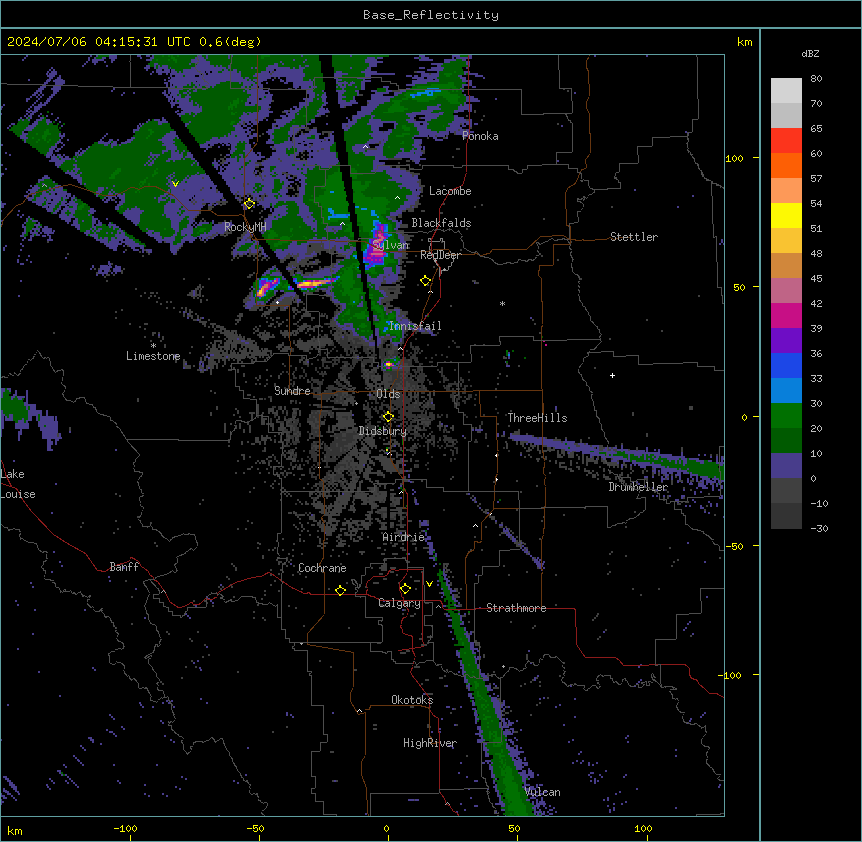Click the white asterisk marker east of RedDeer
862x842 pixels.
tap(502, 303)
